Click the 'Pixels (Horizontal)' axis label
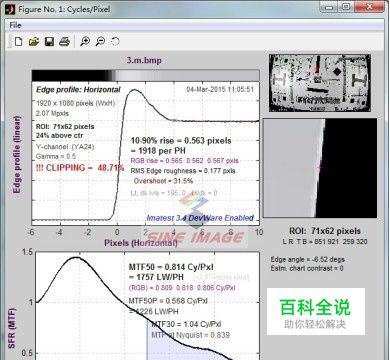The image size is (390, 360). (141, 243)
